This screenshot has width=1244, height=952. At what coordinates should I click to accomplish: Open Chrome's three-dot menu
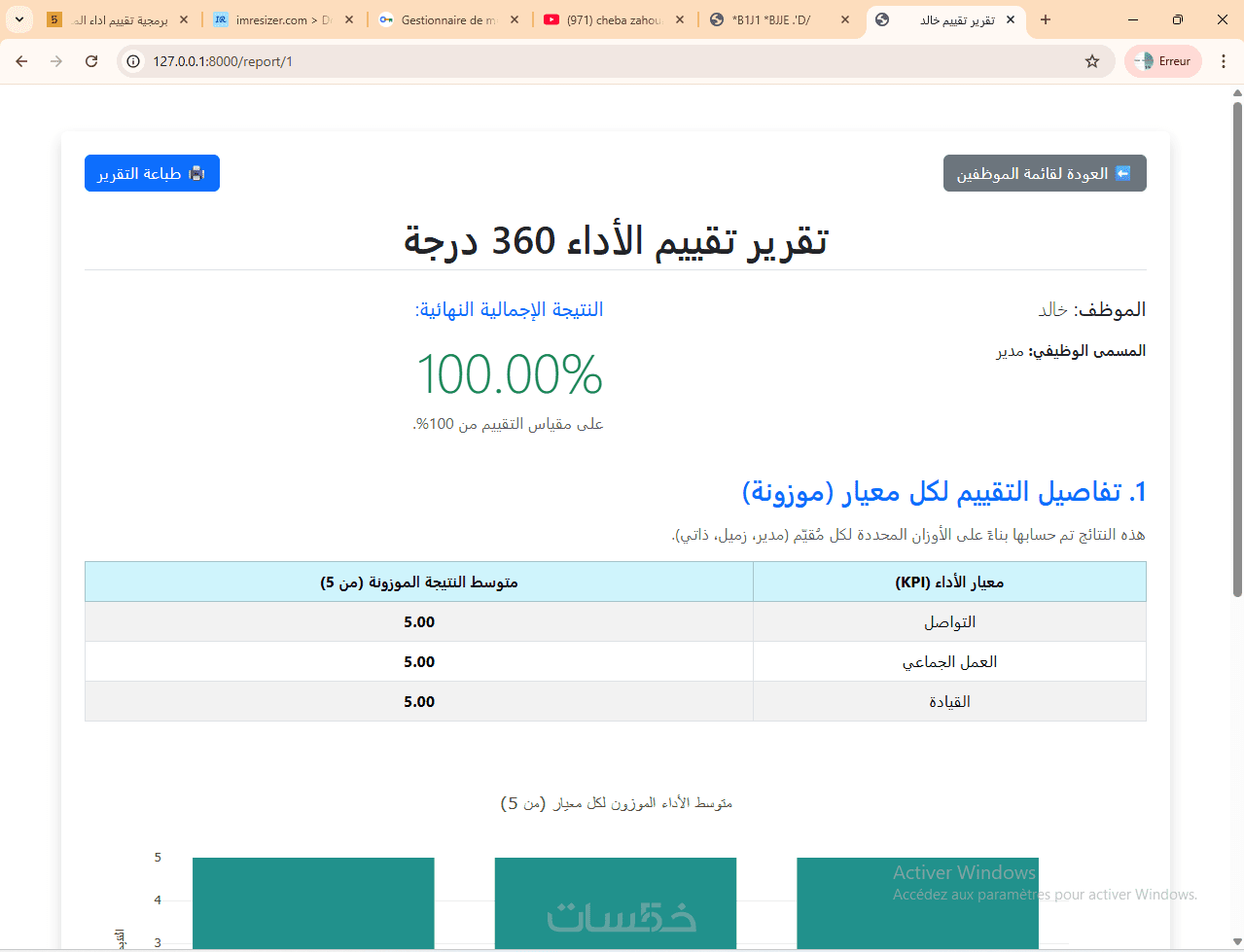coord(1222,61)
